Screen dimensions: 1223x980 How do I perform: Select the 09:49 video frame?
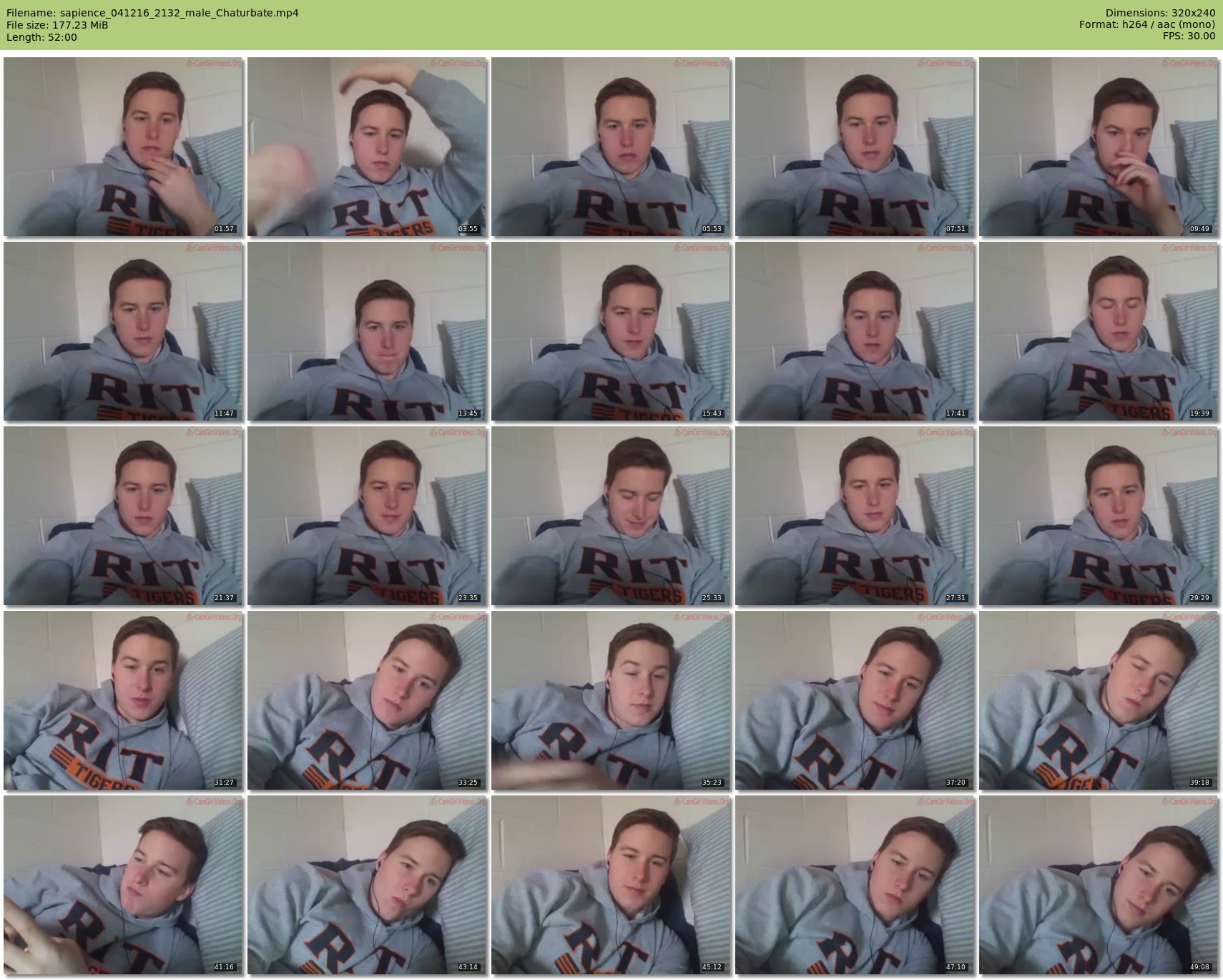(x=1099, y=147)
